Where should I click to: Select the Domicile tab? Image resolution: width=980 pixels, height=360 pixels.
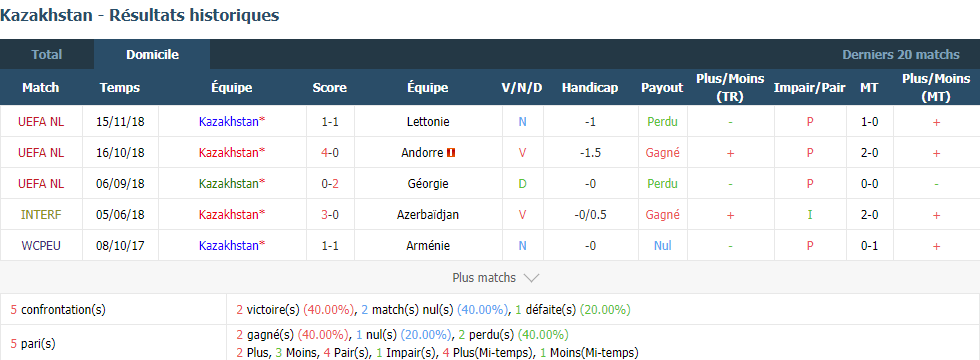click(152, 54)
